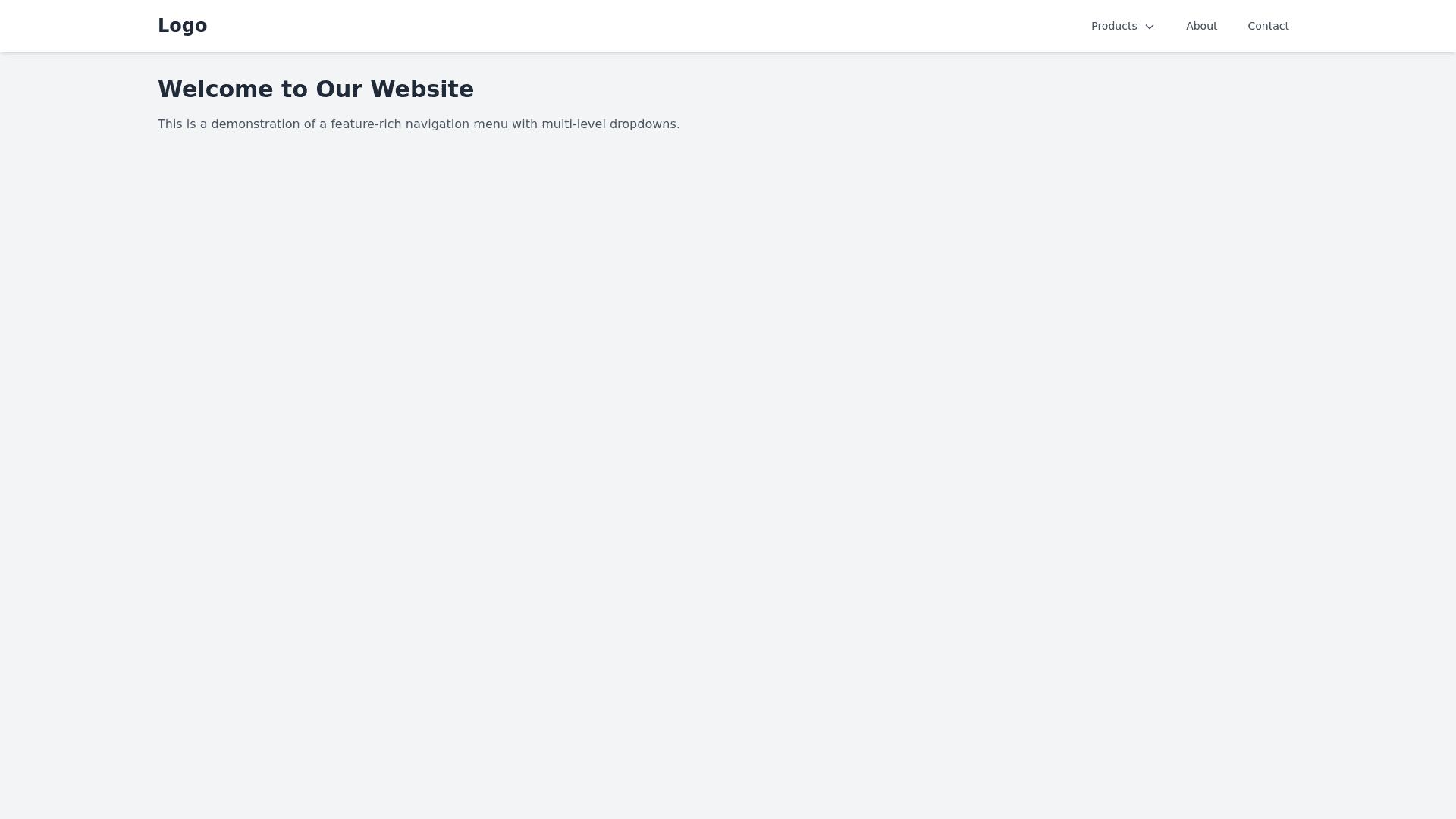Click empty navbar space between Logo and Products
Screen dimensions: 1456x819
point(645,26)
